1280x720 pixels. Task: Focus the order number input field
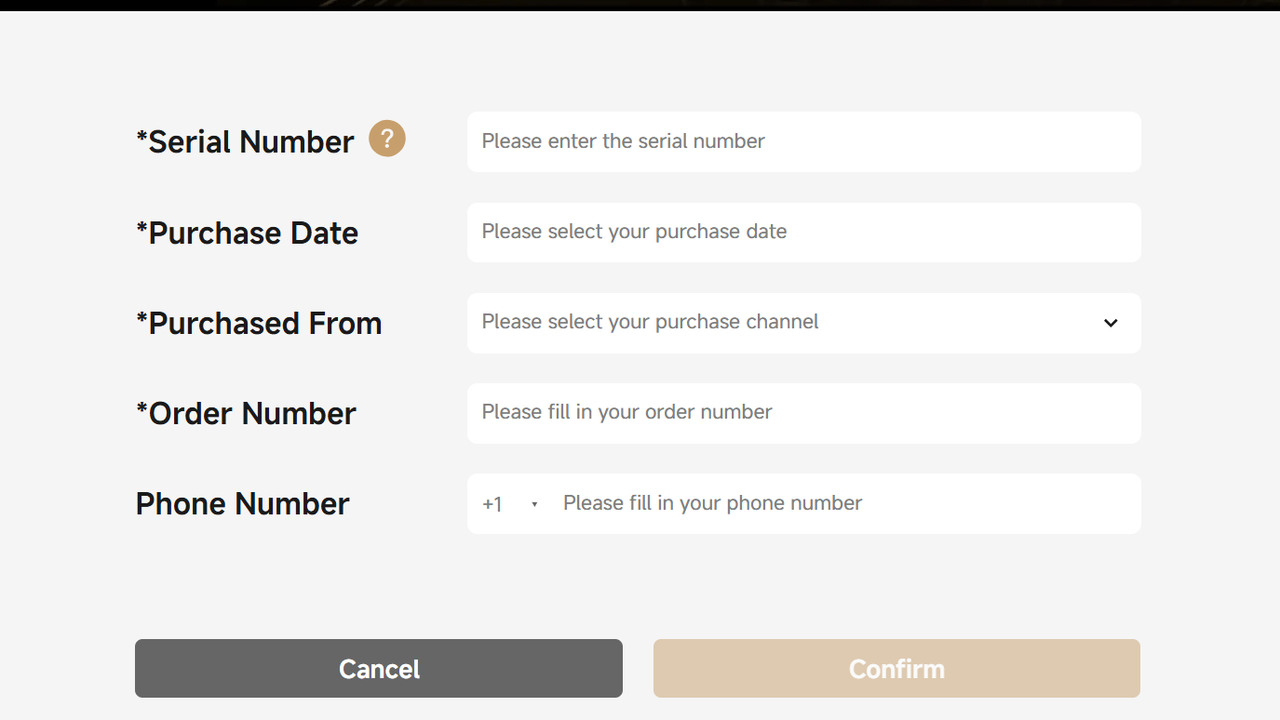[x=804, y=413]
